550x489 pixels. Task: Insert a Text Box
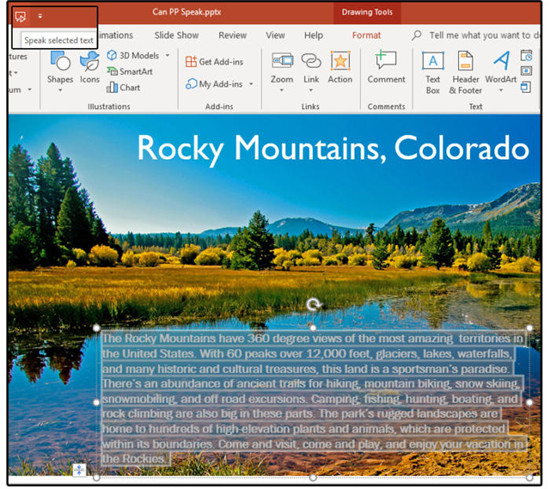coord(433,72)
